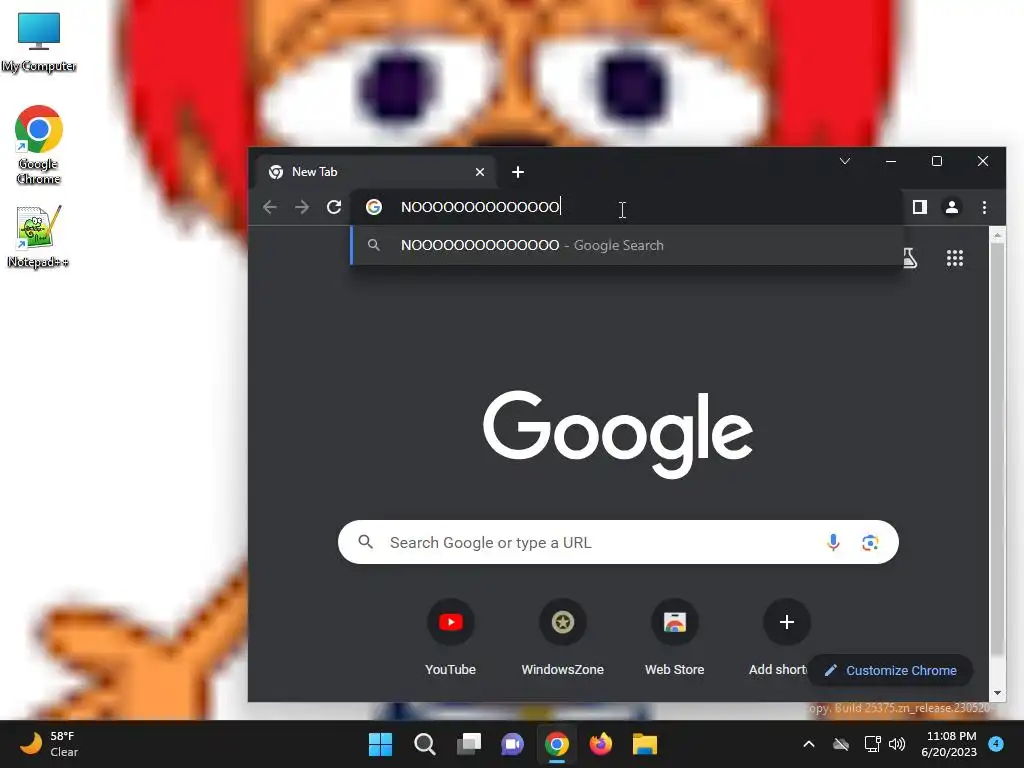Screen dimensions: 1024x768
Task: Open the search tabs chevron
Action: click(x=844, y=161)
